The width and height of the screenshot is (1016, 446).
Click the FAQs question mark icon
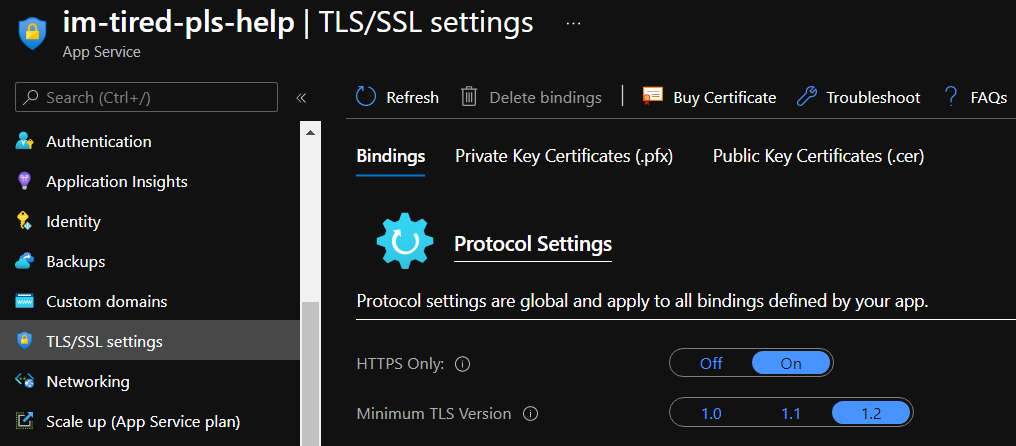coord(950,97)
